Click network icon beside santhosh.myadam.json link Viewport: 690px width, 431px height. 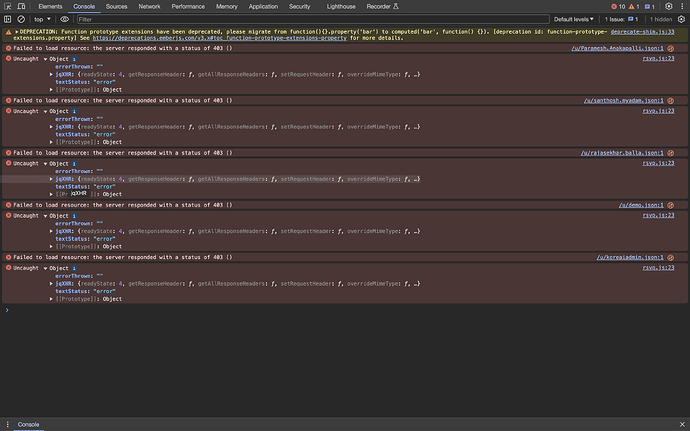tap(670, 101)
